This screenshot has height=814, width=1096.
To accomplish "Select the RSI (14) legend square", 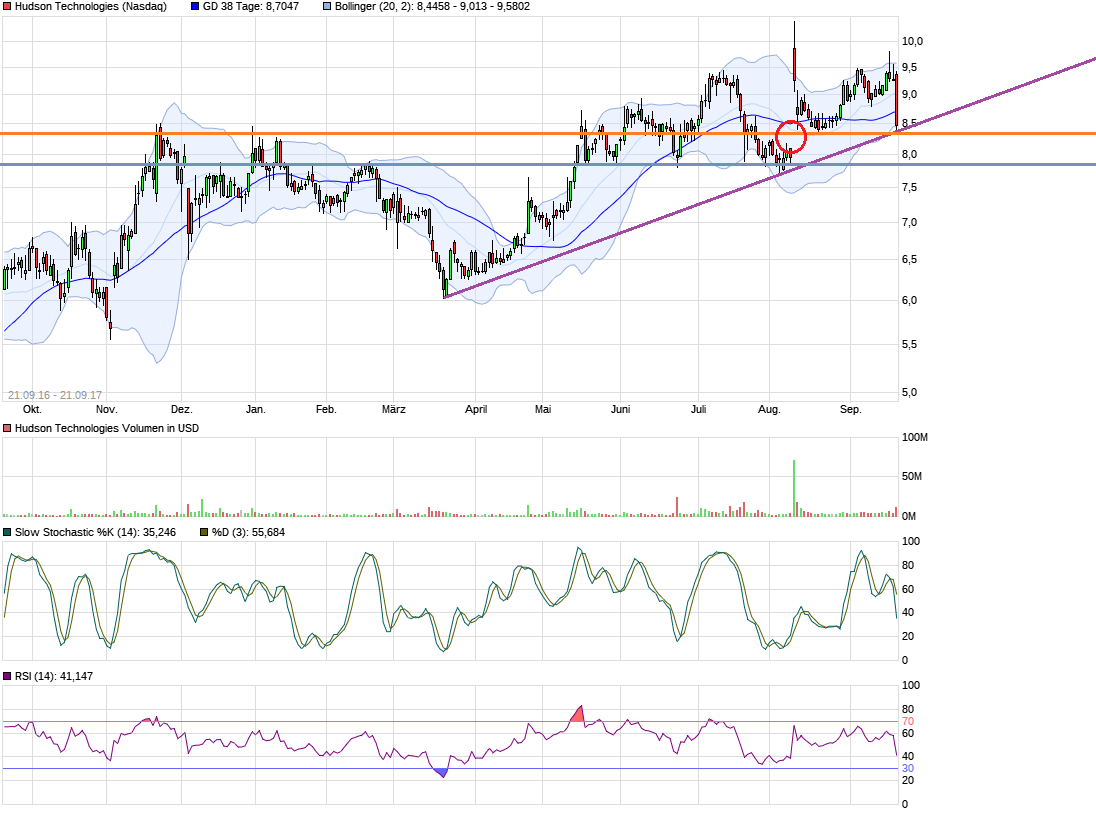I will click(7, 676).
